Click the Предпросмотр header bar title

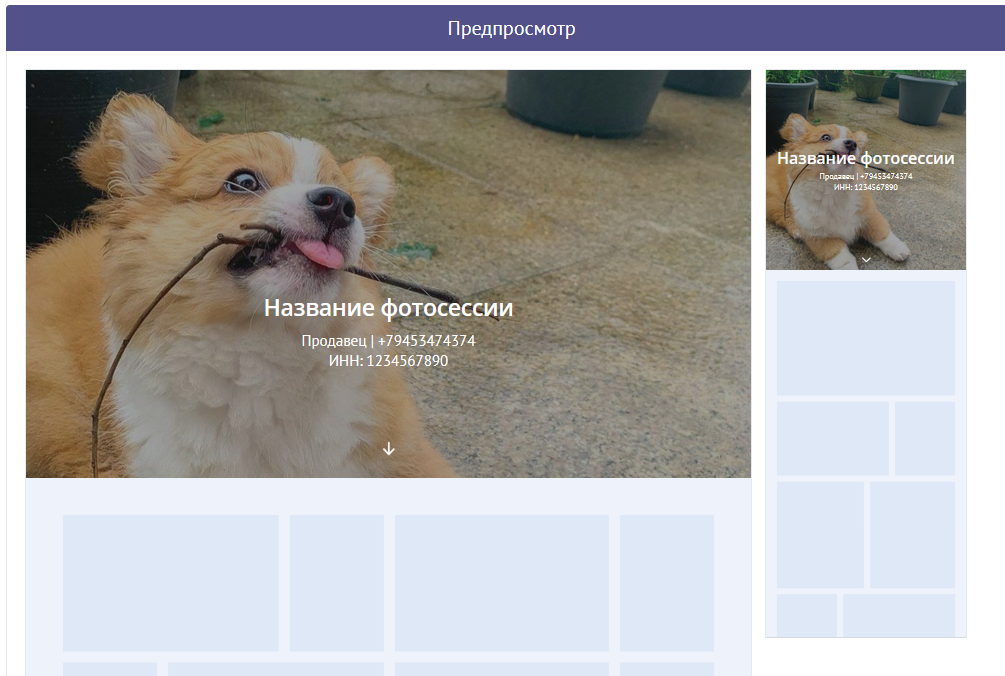[x=511, y=29]
